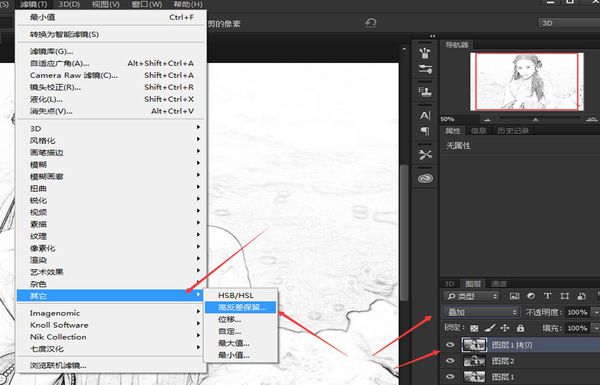Open the 叠加 blend mode dropdown
This screenshot has width=600, height=385.
pos(481,312)
